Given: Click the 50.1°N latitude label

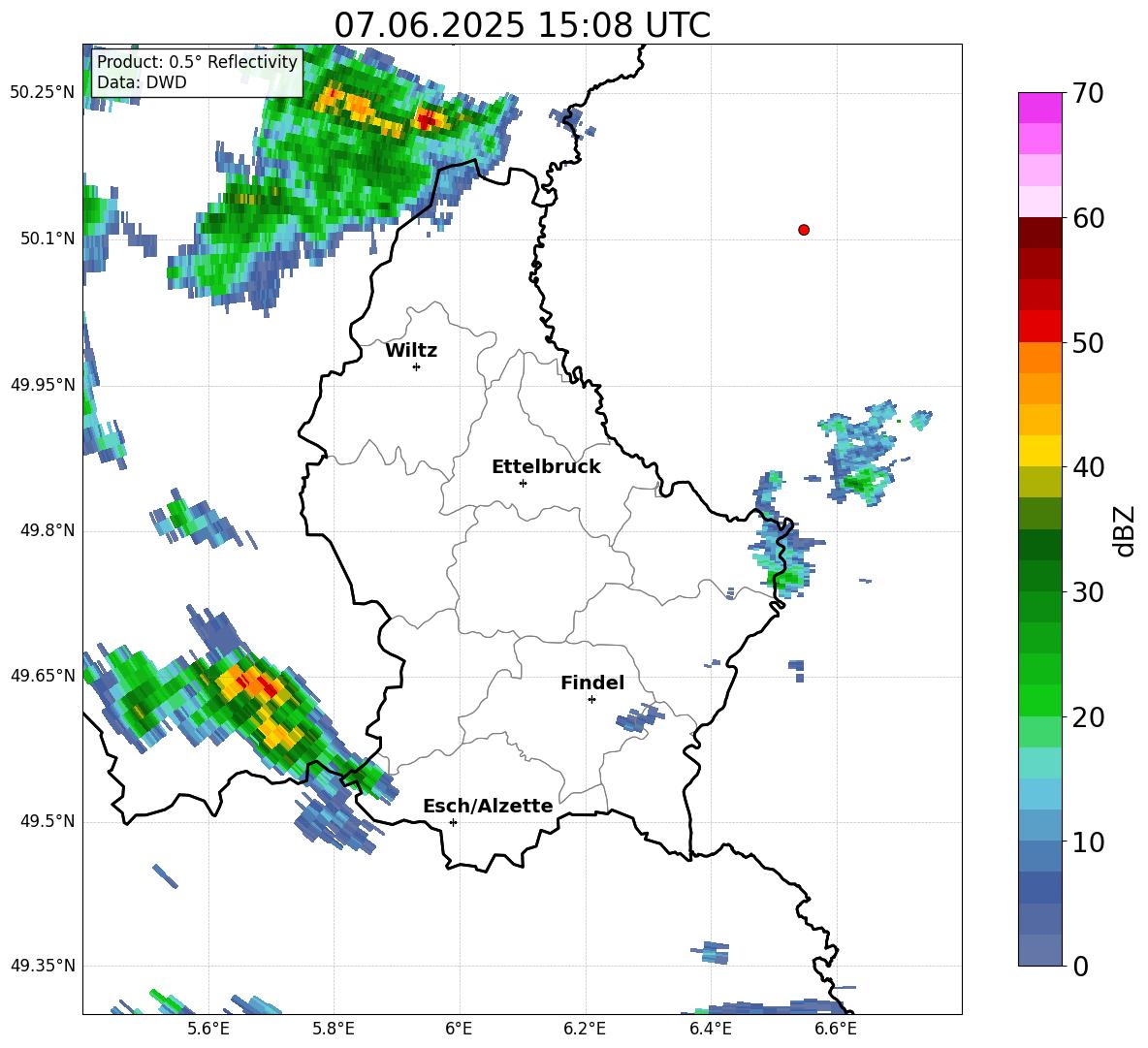Looking at the screenshot, I should point(48,238).
